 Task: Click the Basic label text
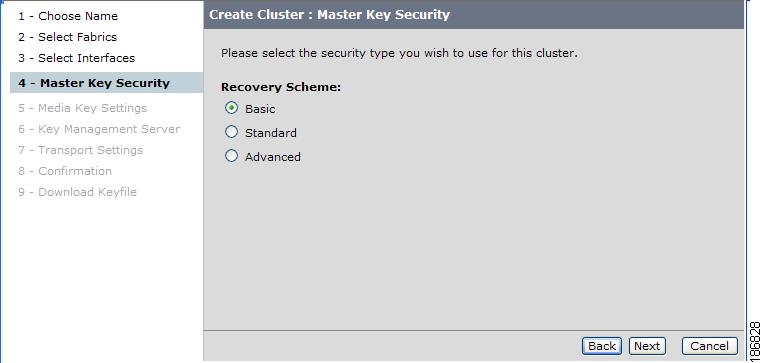click(260, 109)
